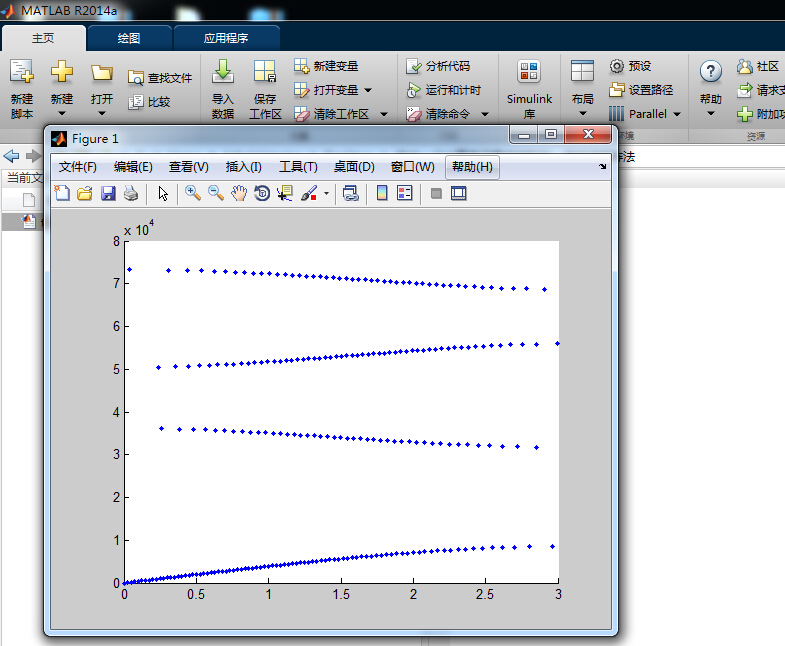Click the Add-Ons (附加) plus icon

click(744, 114)
